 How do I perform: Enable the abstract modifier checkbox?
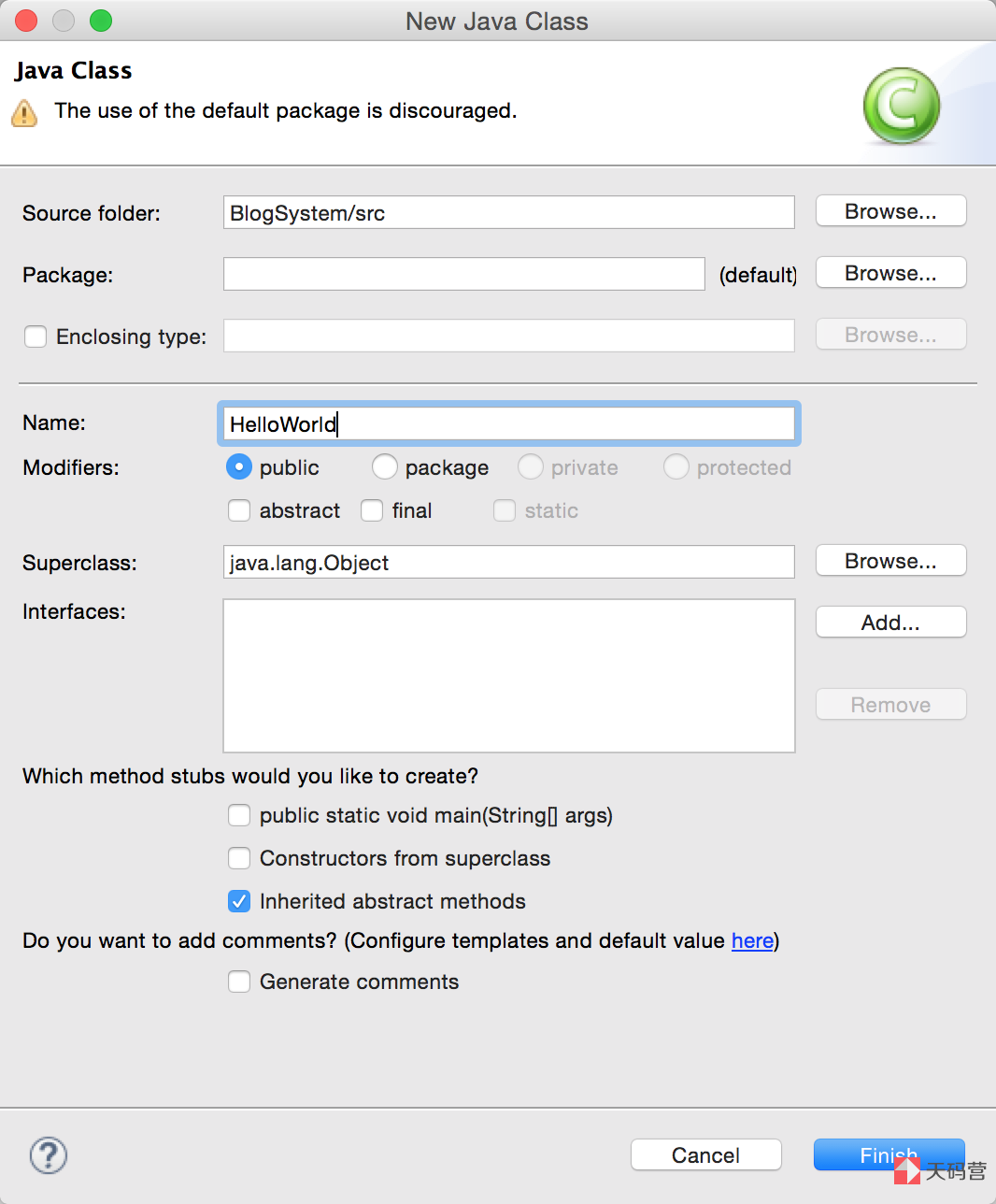[239, 510]
